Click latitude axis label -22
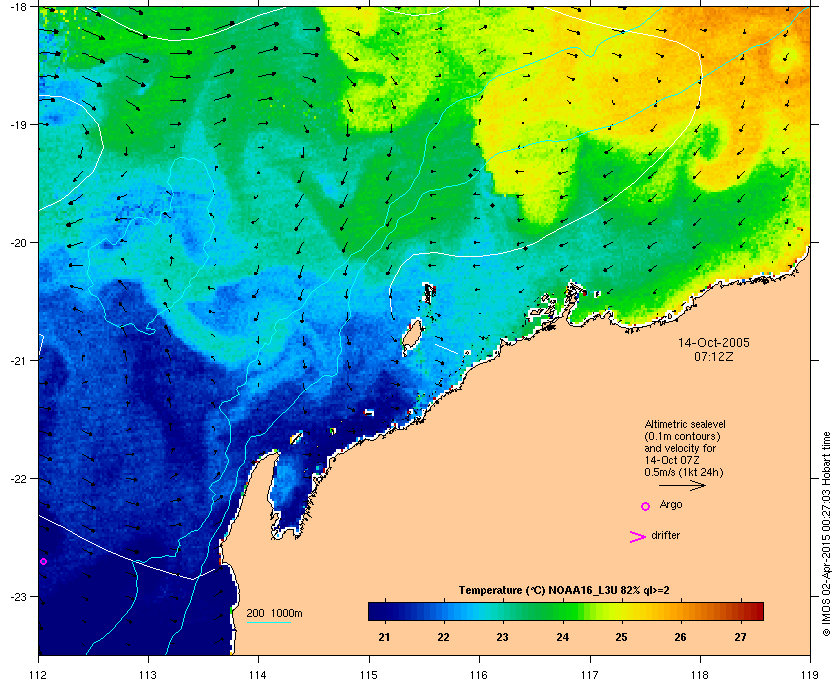Screen dimensions: 840x680 [18, 478]
